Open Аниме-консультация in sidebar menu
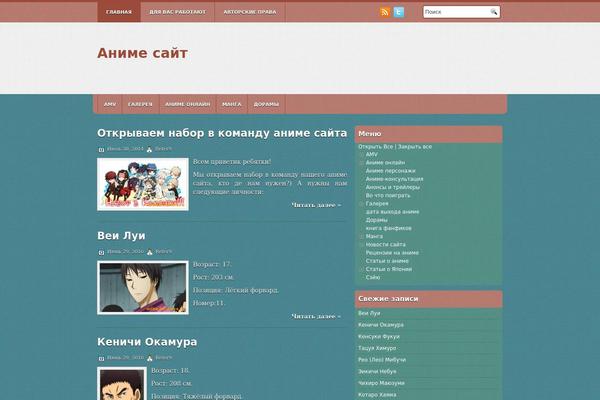 pos(395,179)
